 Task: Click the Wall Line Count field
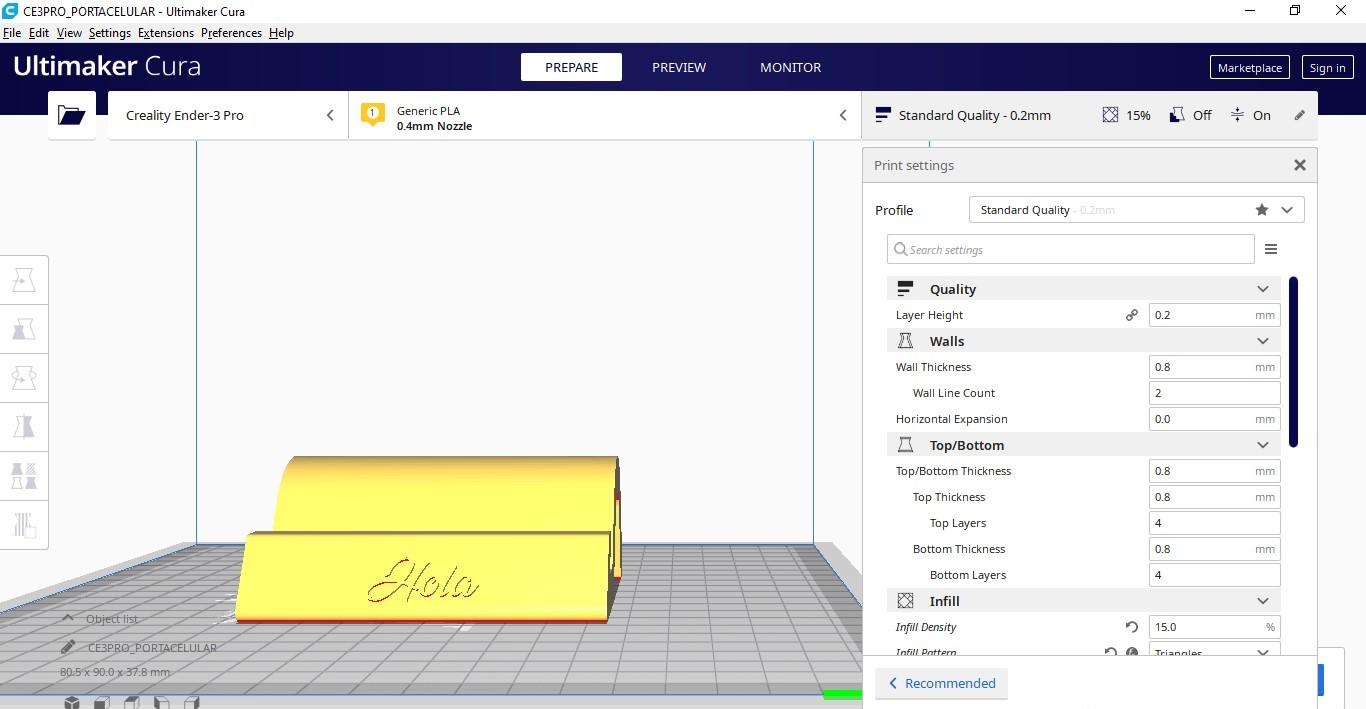1214,393
